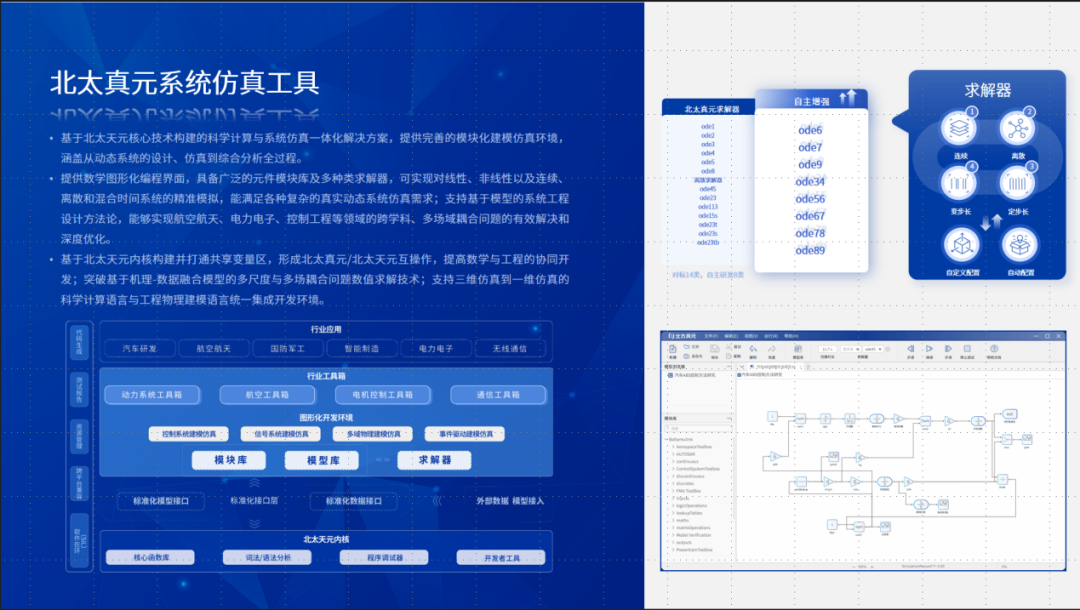This screenshot has height=610, width=1080.
Task: Select the 汽车ABS model document tab
Action: coord(776,367)
